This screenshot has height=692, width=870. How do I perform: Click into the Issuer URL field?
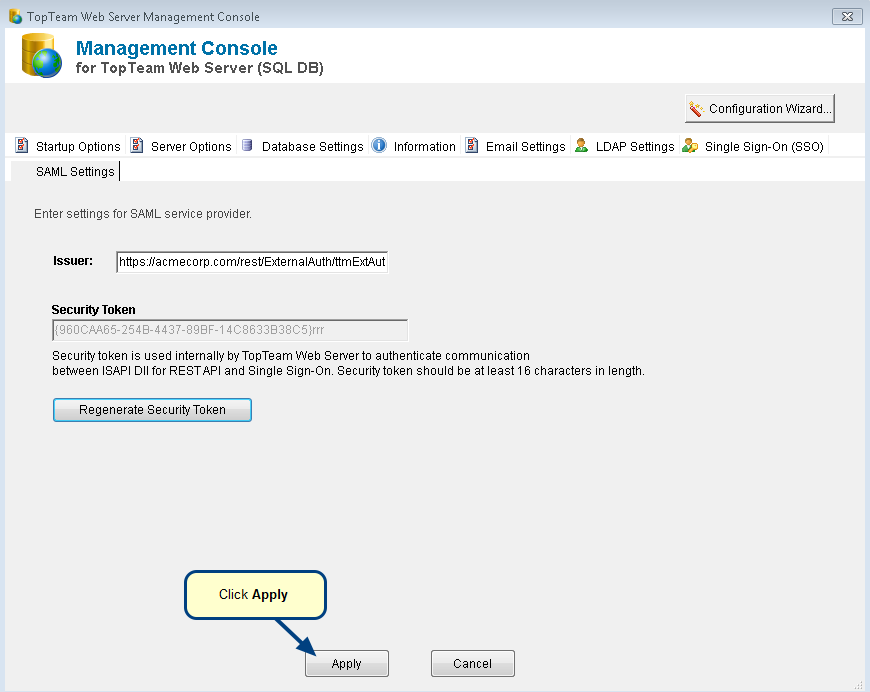[252, 261]
